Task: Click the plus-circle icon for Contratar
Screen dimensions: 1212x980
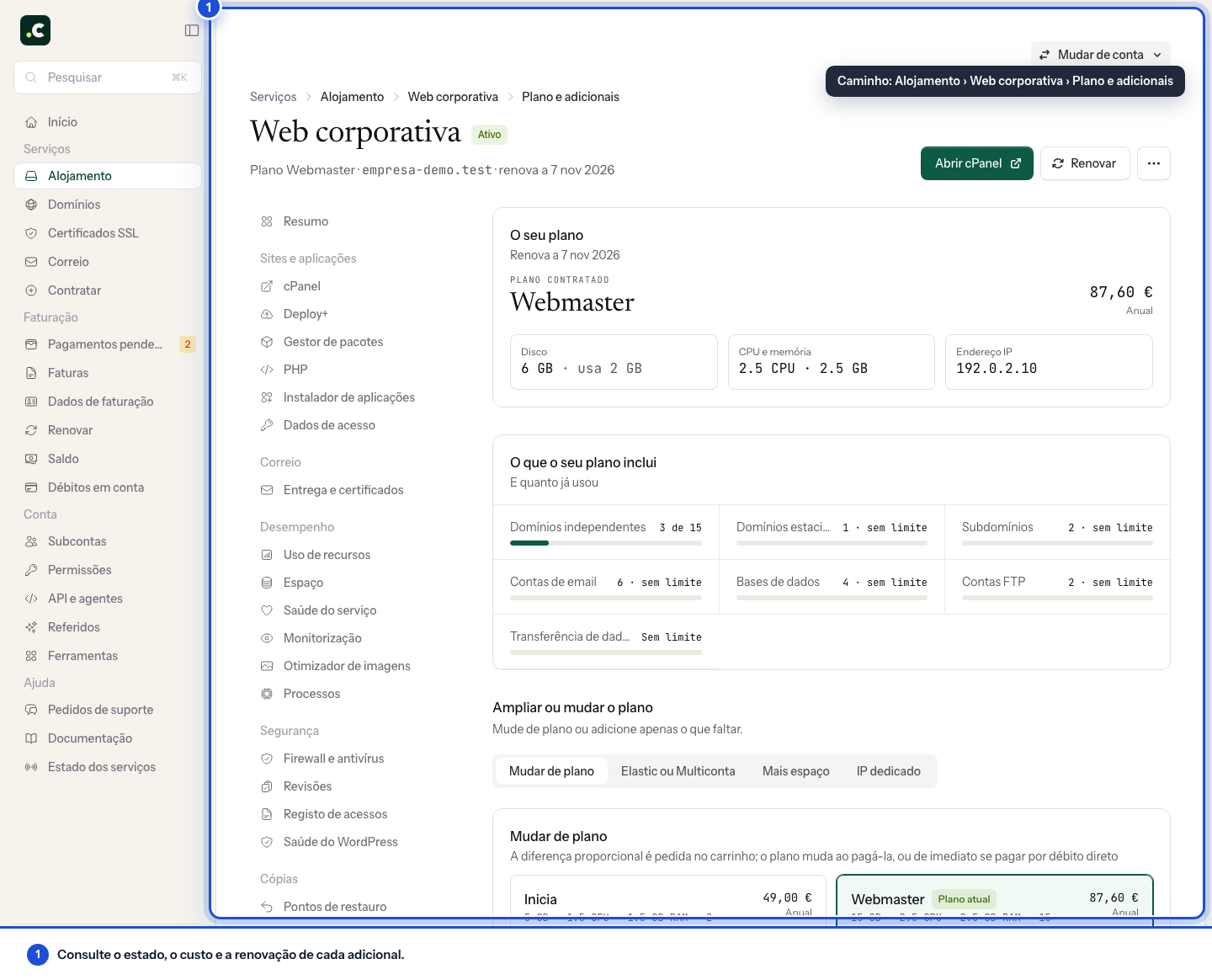Action: [31, 290]
